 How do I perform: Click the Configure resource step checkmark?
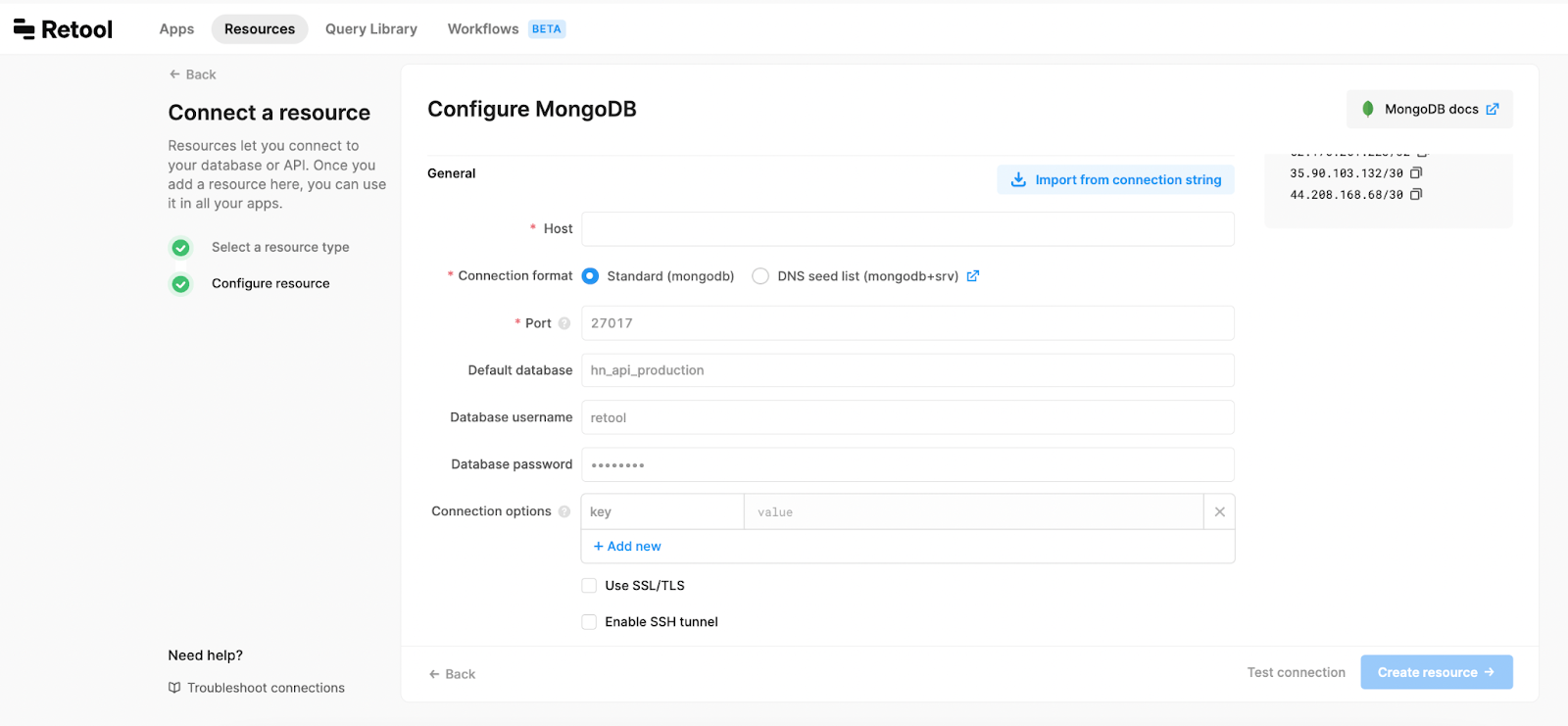point(180,284)
